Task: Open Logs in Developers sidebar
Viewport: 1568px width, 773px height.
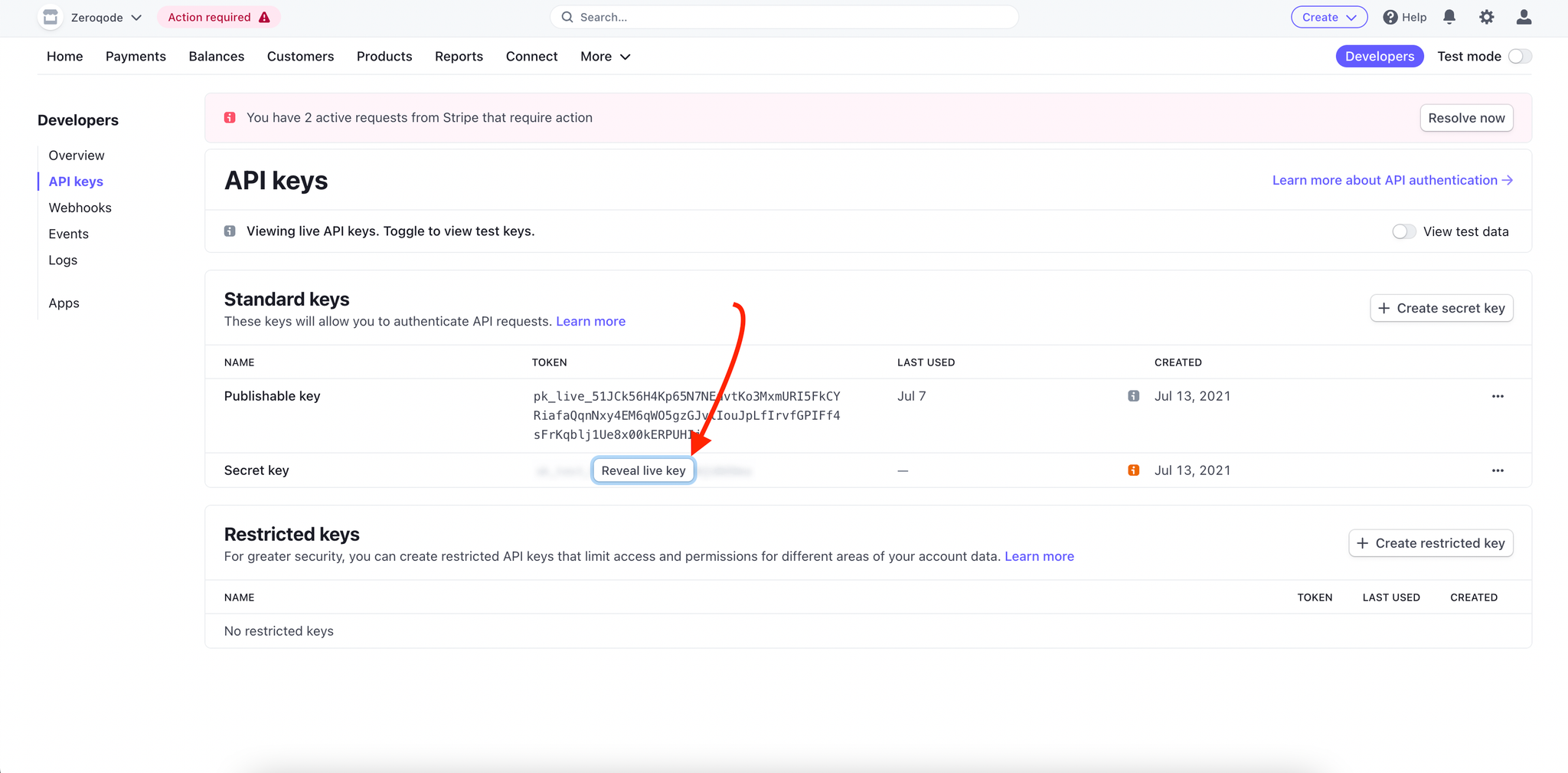Action: pyautogui.click(x=63, y=260)
